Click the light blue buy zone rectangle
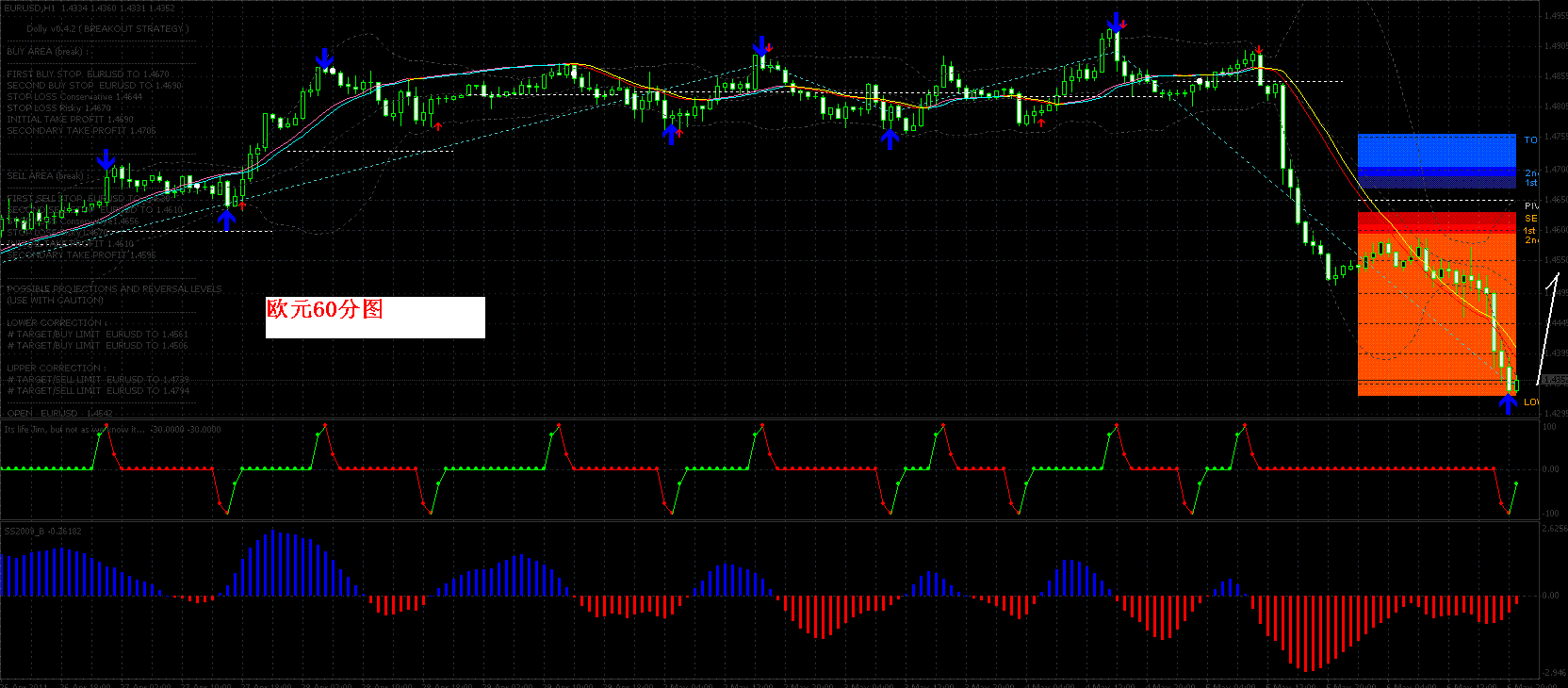 1437,151
